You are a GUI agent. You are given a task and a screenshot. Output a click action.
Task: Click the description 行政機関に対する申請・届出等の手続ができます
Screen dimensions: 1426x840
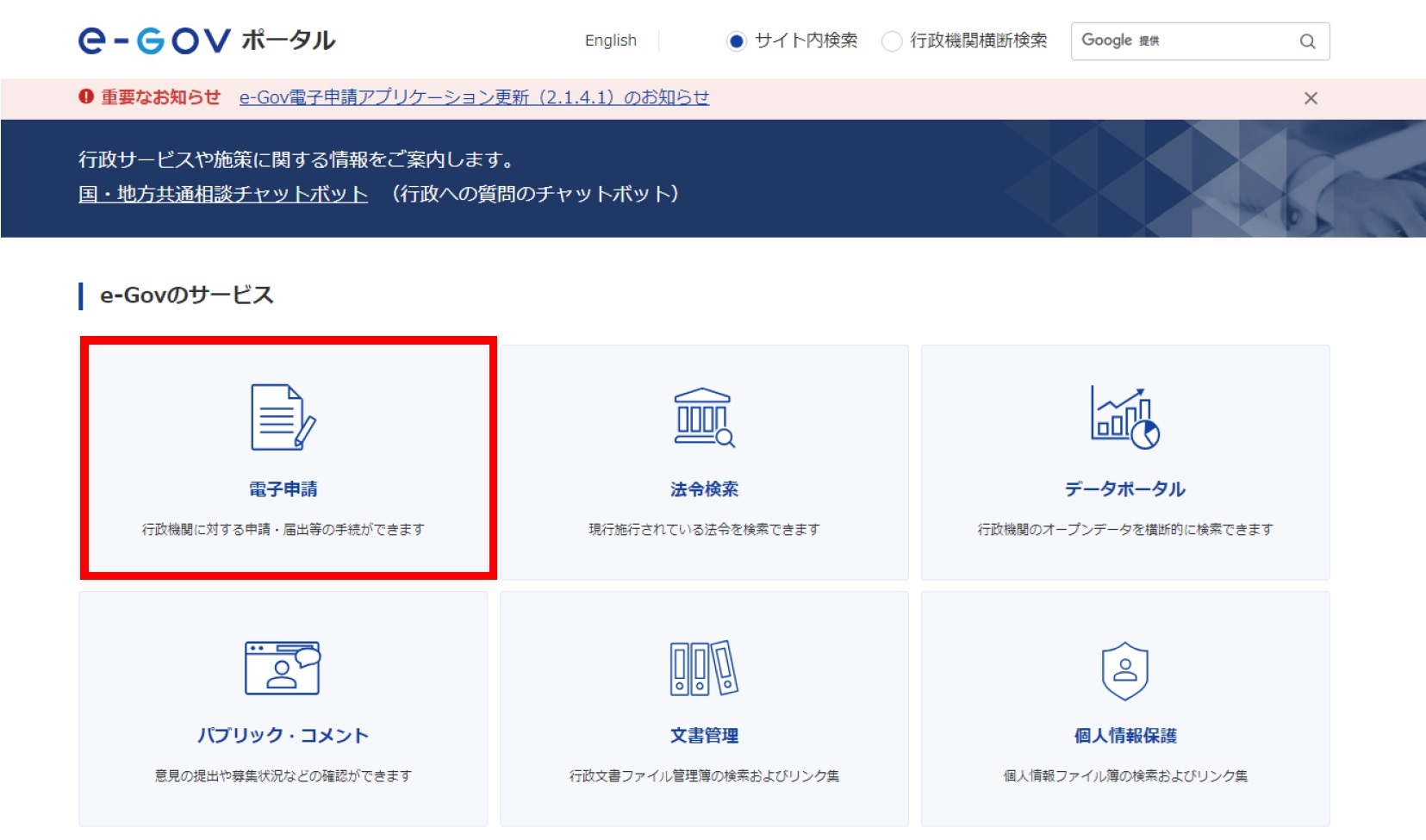pos(283,529)
